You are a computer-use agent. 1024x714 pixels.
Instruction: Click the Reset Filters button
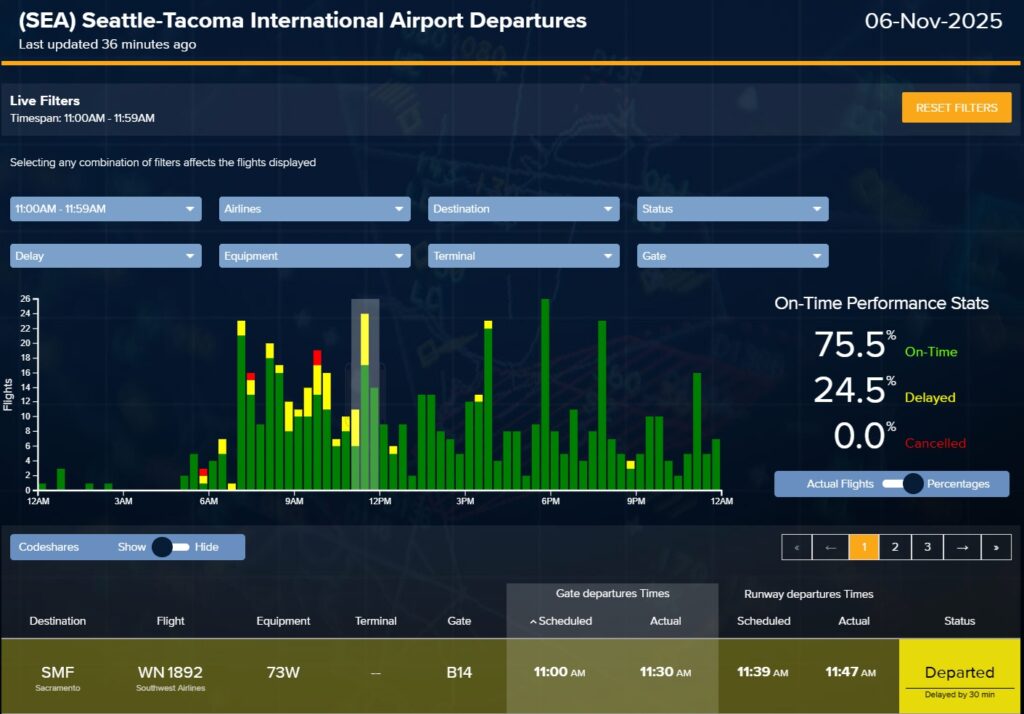(956, 108)
